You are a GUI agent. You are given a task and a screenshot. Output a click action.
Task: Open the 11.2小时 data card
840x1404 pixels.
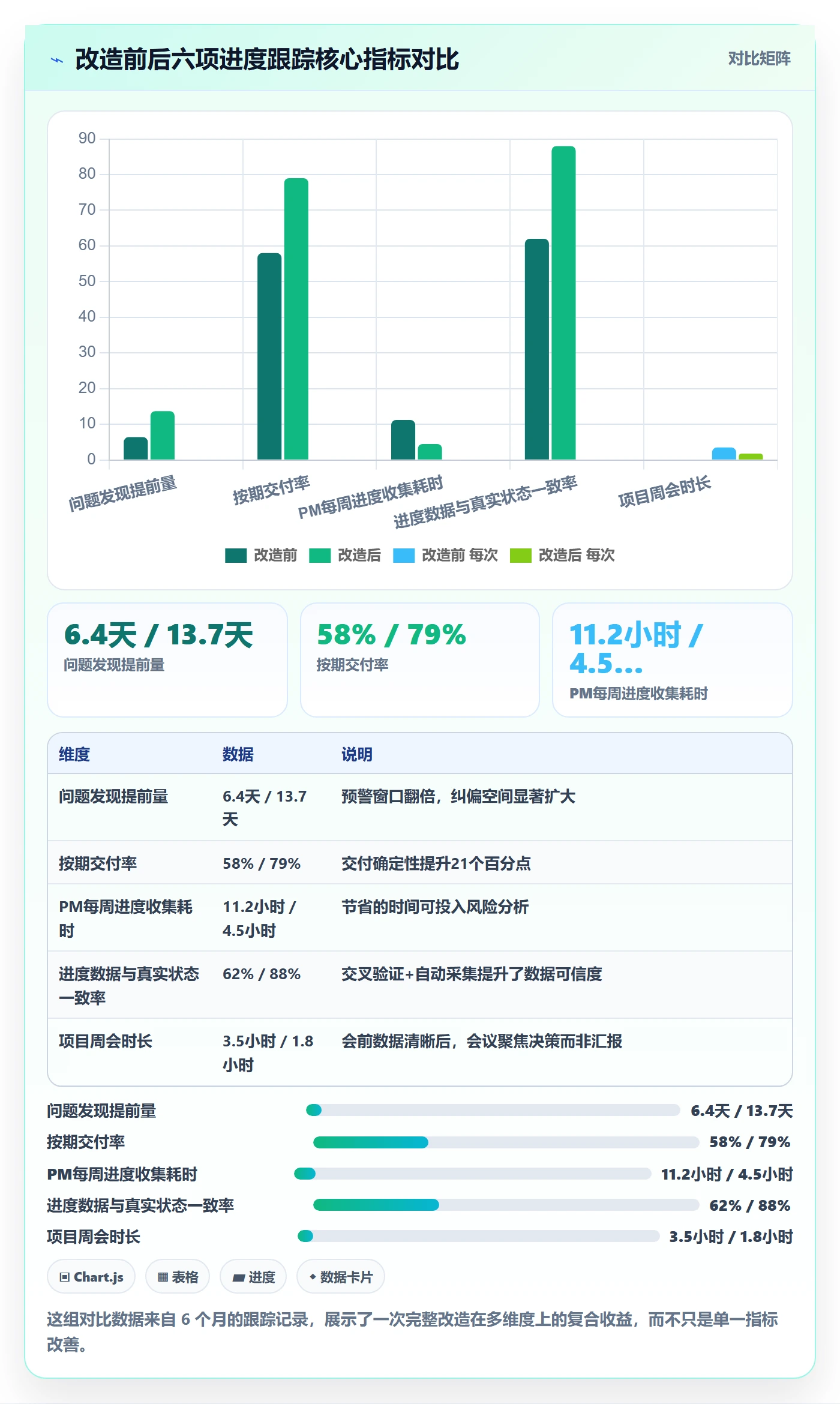(x=673, y=660)
